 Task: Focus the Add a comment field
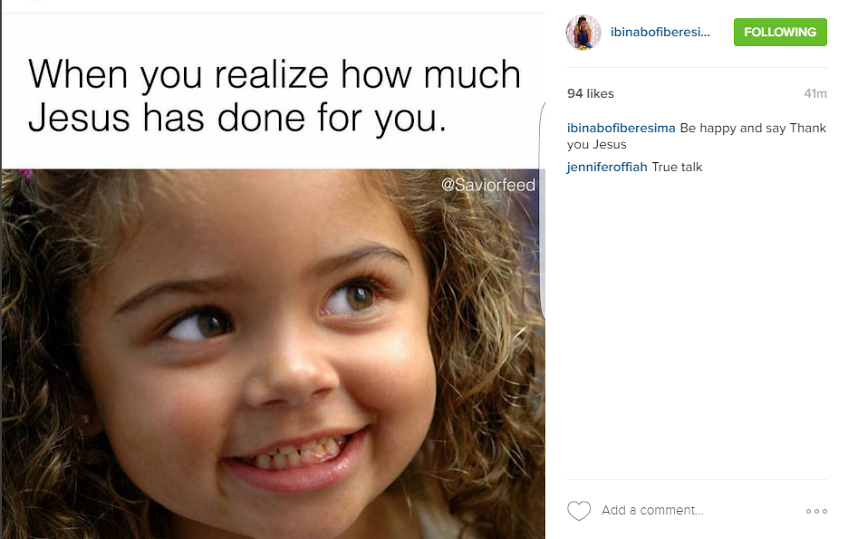(652, 510)
